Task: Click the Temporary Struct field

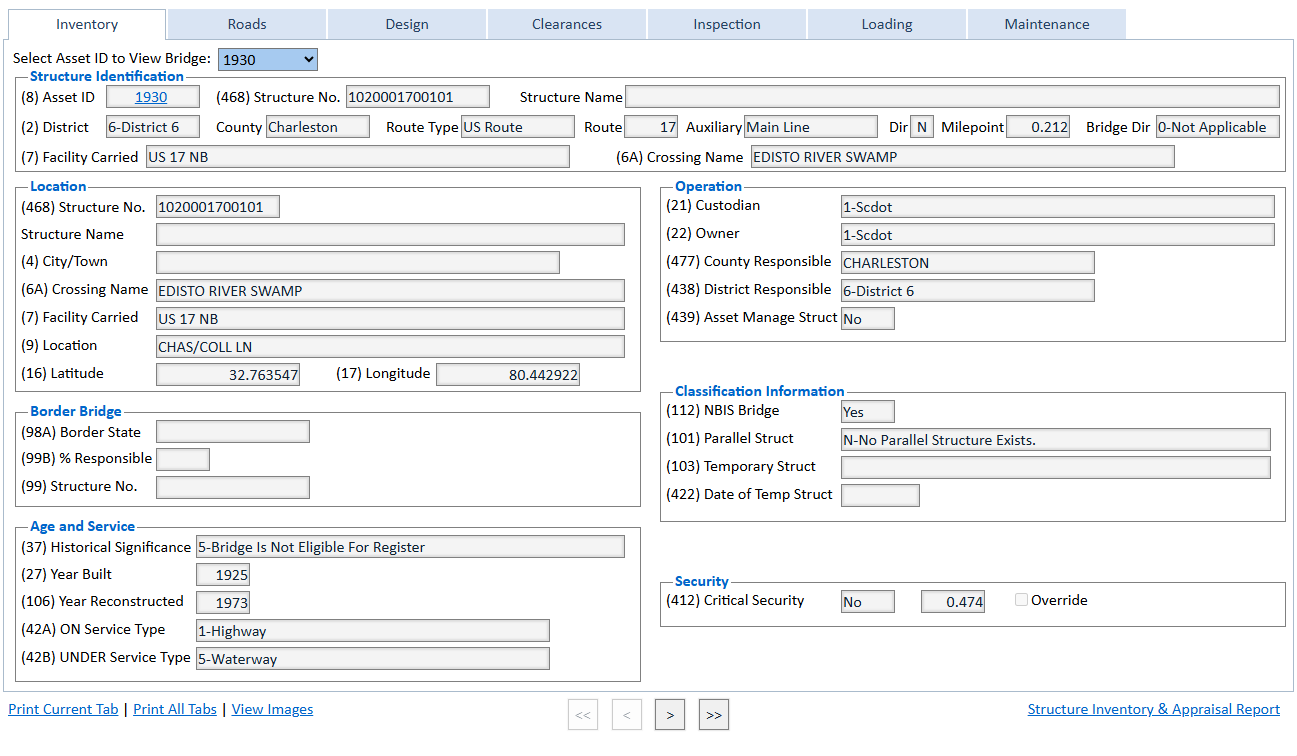Action: [1056, 467]
